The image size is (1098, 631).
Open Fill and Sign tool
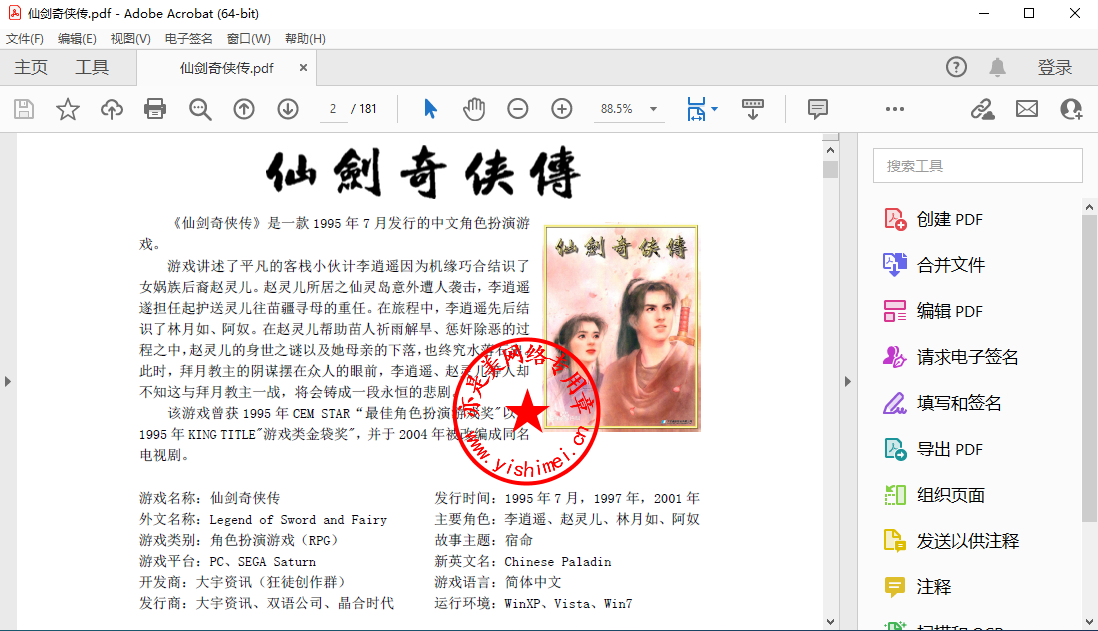[x=943, y=403]
